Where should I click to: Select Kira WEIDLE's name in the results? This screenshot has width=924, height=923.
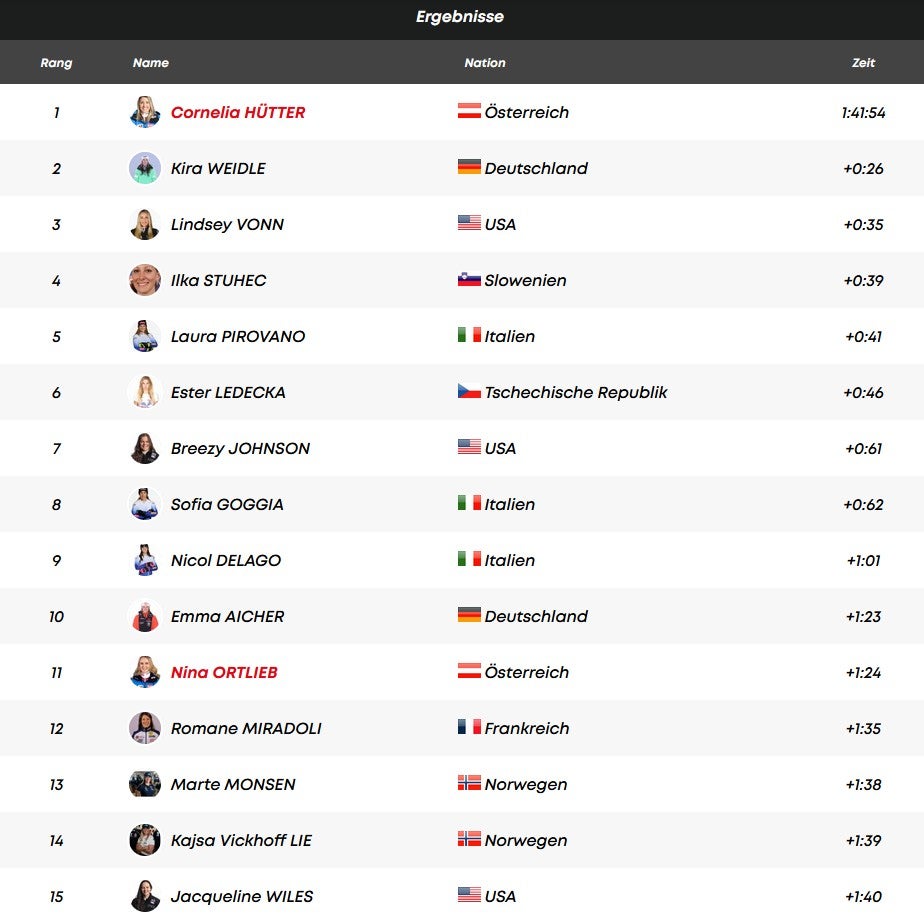[218, 168]
